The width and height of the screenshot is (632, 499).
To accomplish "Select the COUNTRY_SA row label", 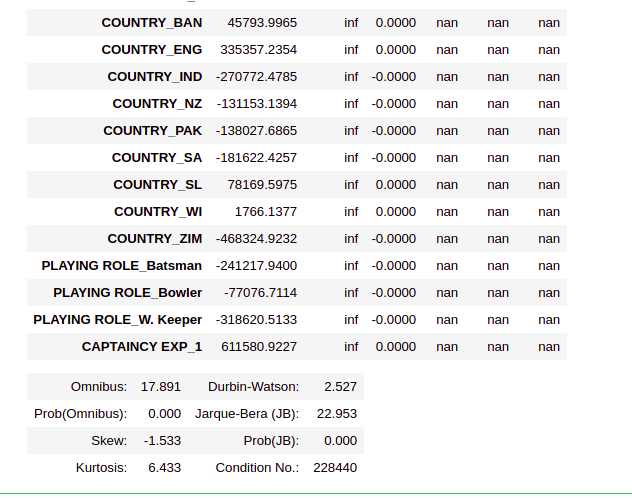I will click(157, 158).
